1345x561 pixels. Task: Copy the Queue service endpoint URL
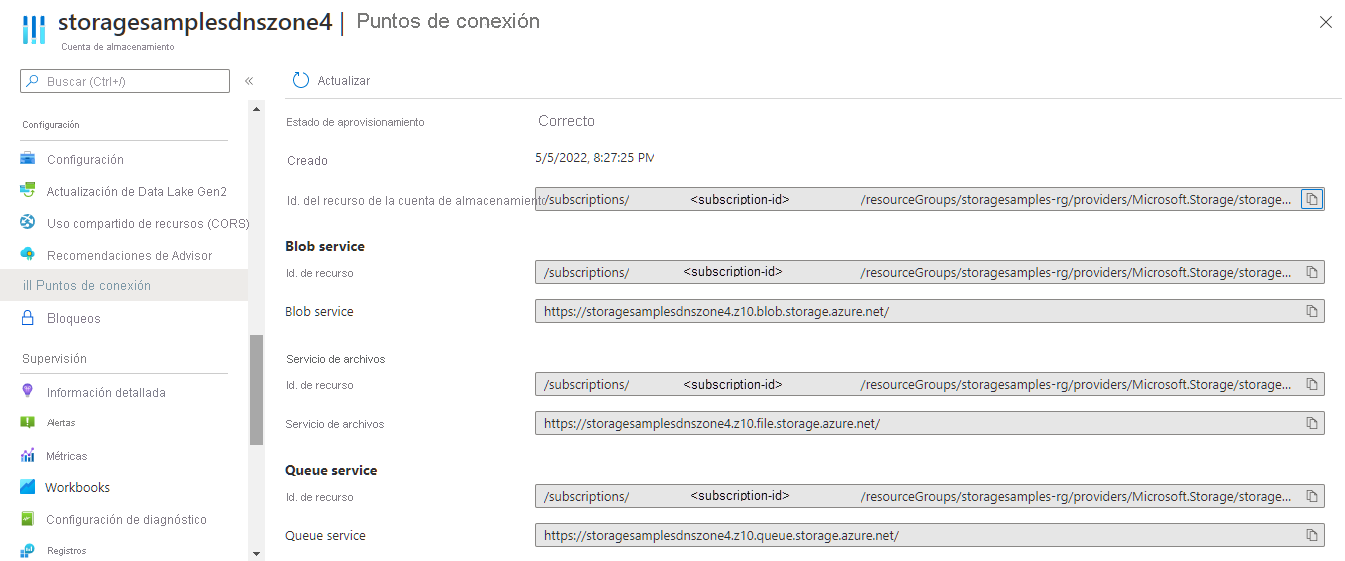(1312, 535)
